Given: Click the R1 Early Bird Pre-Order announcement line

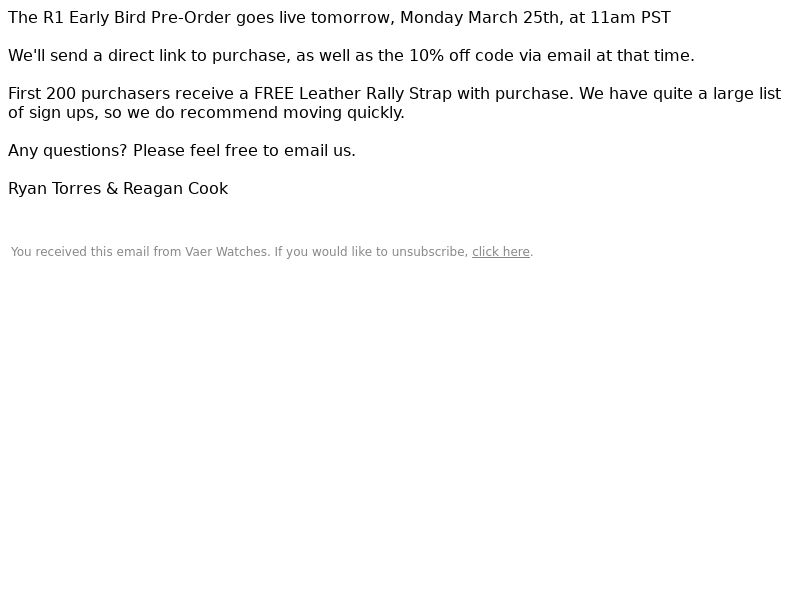Looking at the screenshot, I should coord(339,18).
